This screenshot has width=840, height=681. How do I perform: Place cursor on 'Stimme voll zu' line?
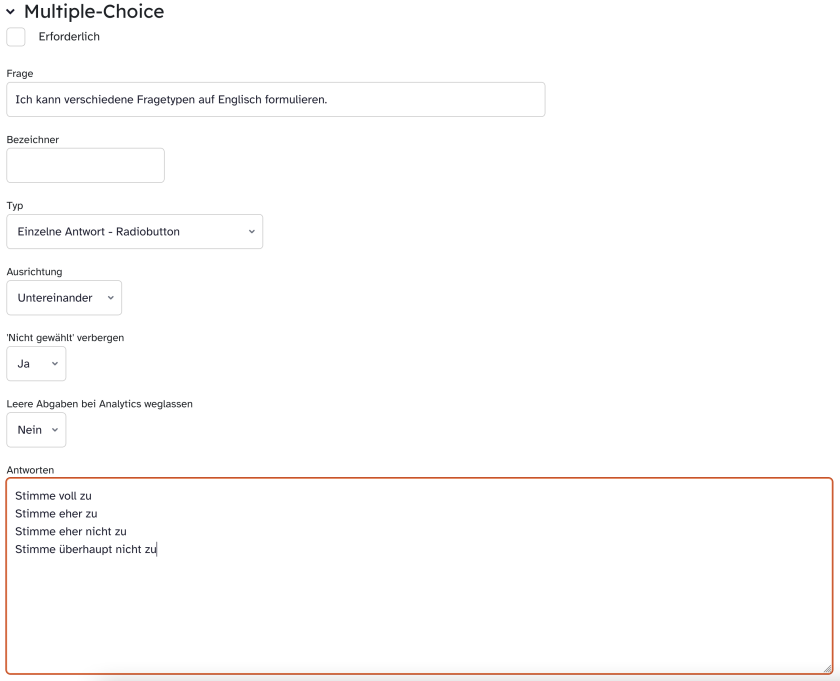coord(55,496)
